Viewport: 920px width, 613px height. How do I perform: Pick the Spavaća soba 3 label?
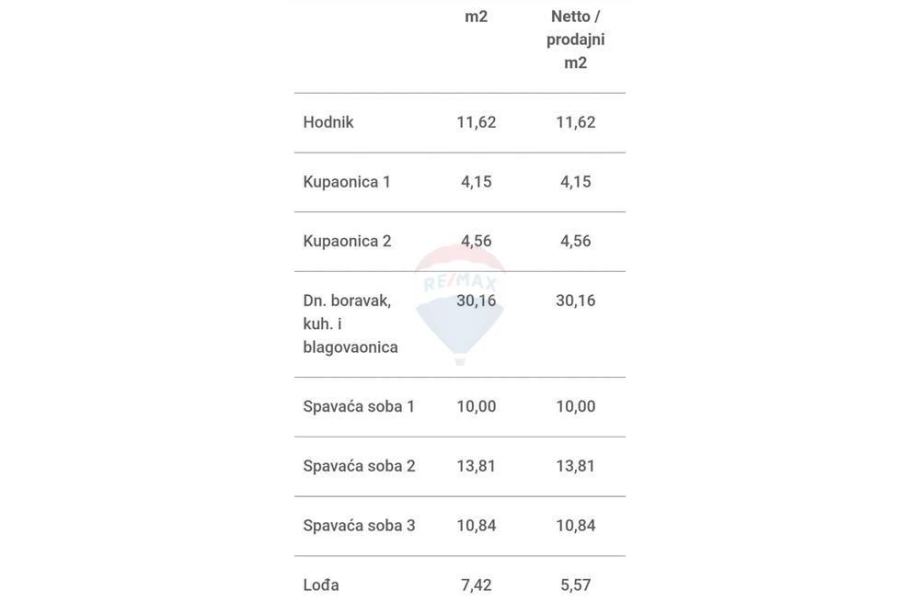(x=358, y=525)
